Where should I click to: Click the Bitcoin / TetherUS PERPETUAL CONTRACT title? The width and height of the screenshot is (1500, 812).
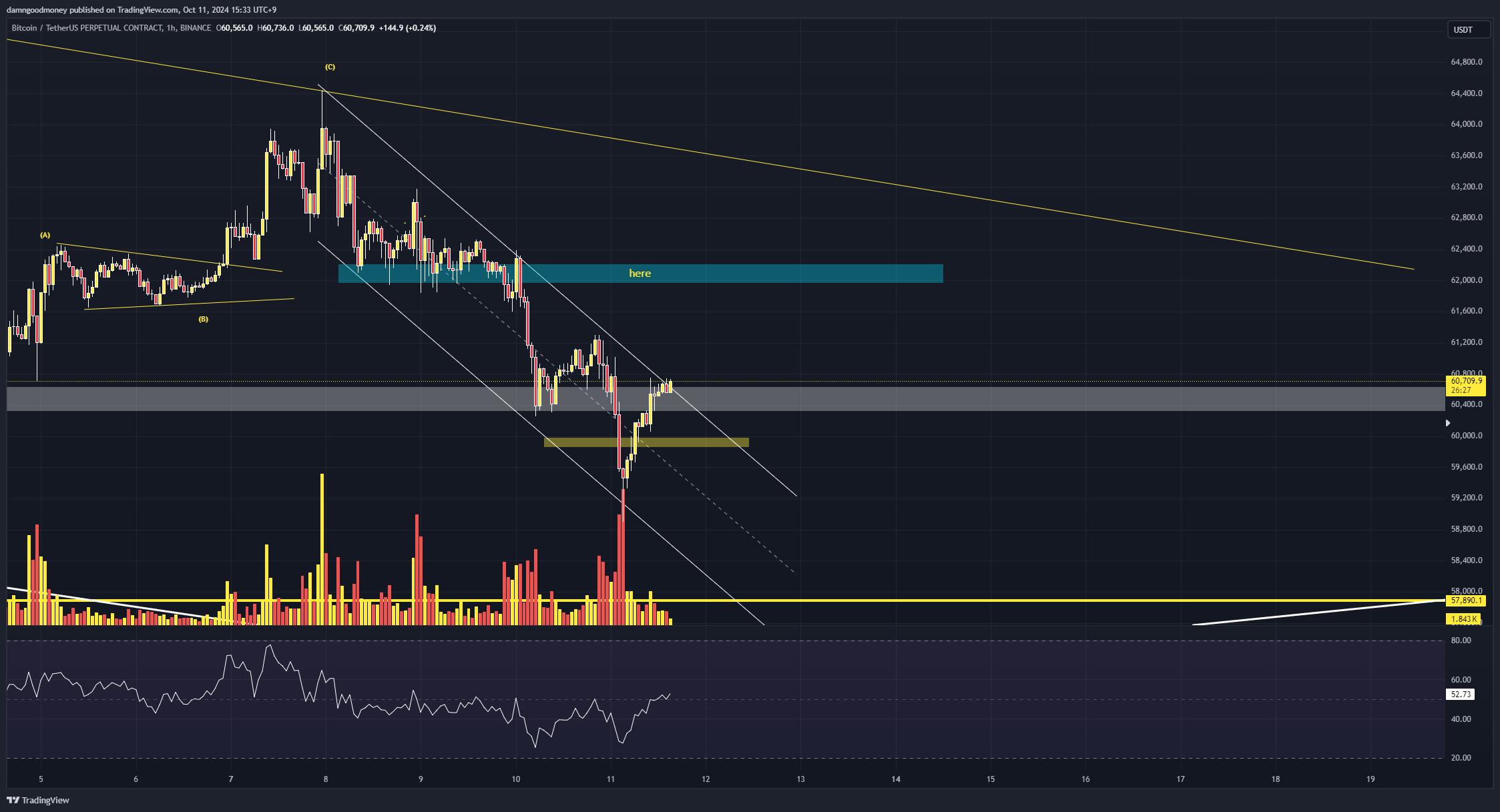coord(87,28)
